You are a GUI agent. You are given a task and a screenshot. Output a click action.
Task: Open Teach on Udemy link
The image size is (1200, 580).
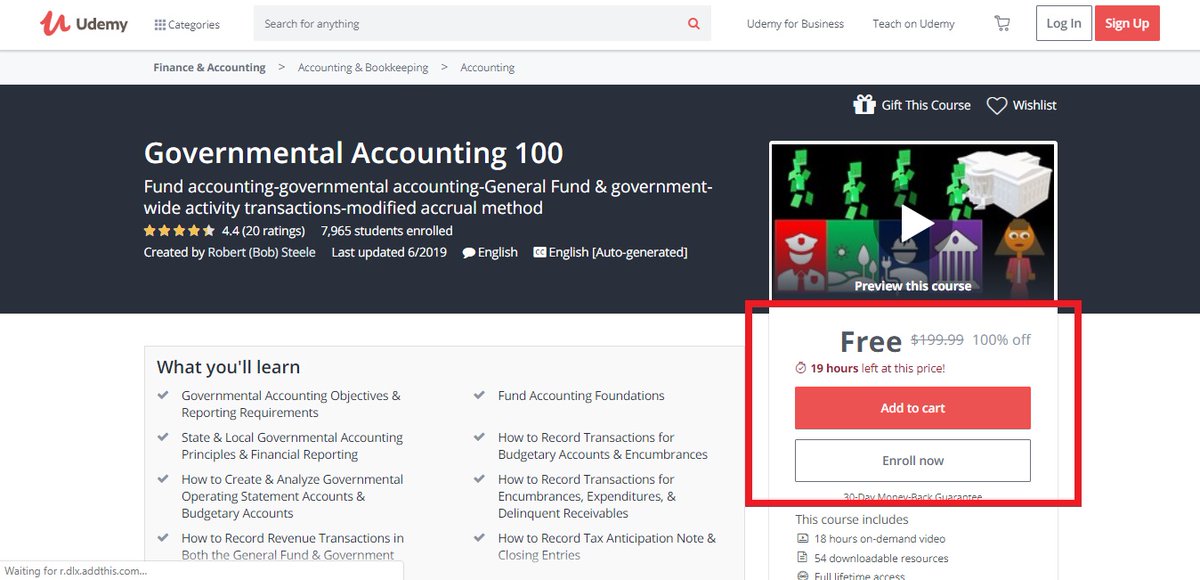tap(913, 24)
